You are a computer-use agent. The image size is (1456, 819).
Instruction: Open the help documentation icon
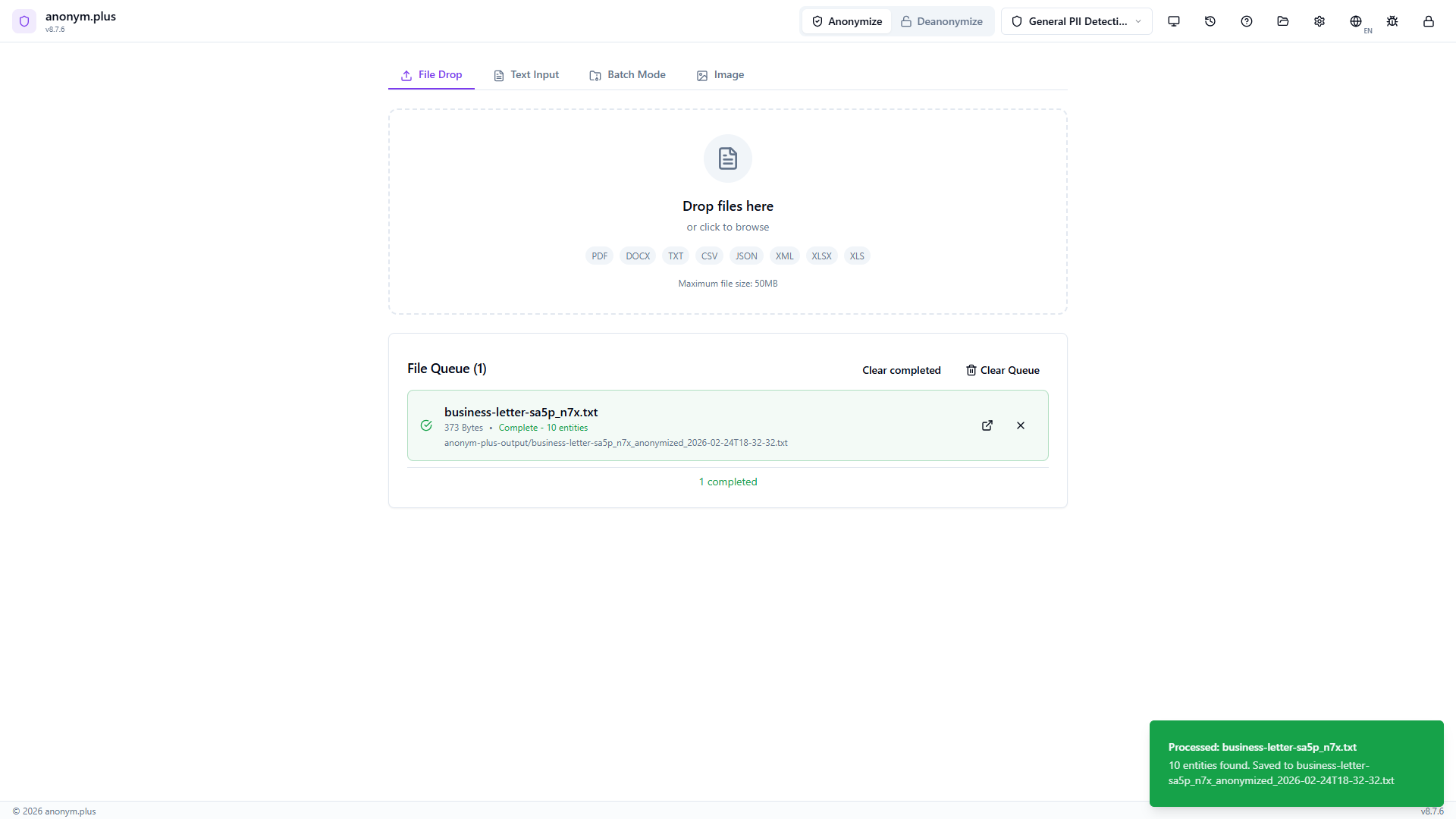coord(1246,21)
